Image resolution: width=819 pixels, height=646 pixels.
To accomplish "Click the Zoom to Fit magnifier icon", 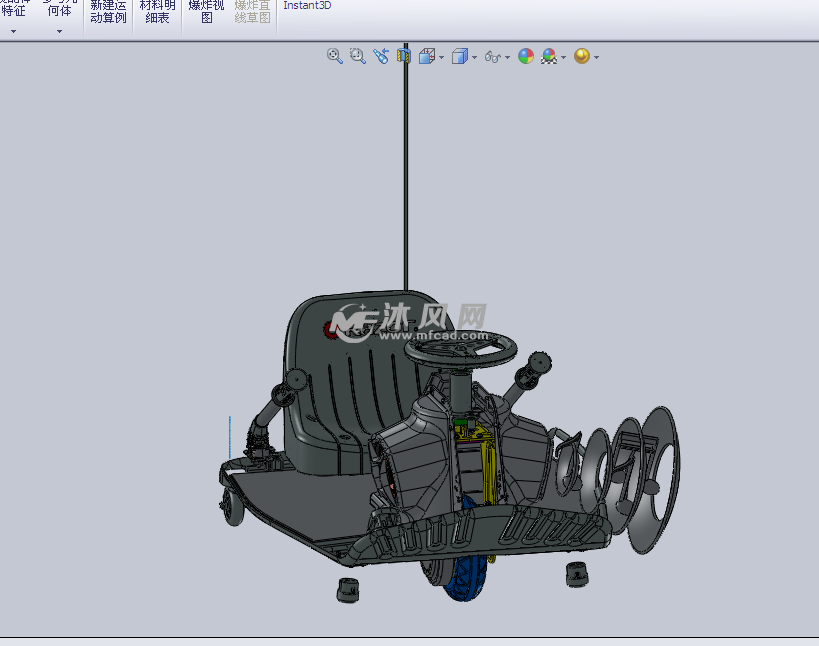I will (x=335, y=56).
